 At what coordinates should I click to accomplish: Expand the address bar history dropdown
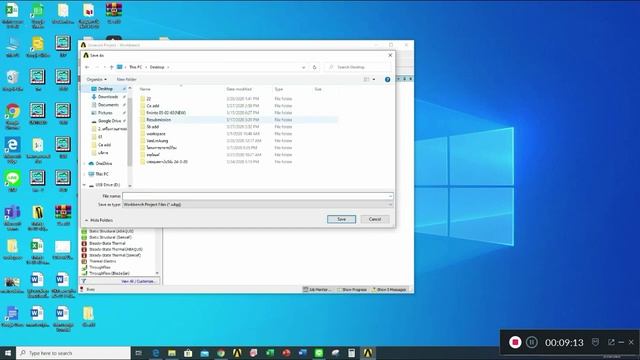[303, 67]
